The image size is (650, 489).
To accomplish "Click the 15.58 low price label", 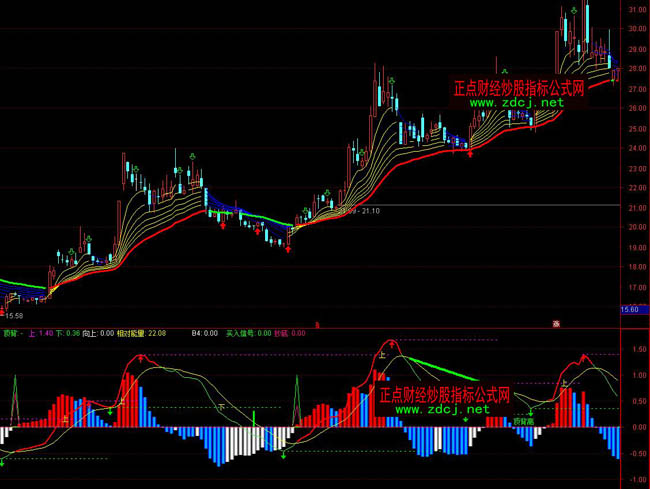I will (12, 315).
